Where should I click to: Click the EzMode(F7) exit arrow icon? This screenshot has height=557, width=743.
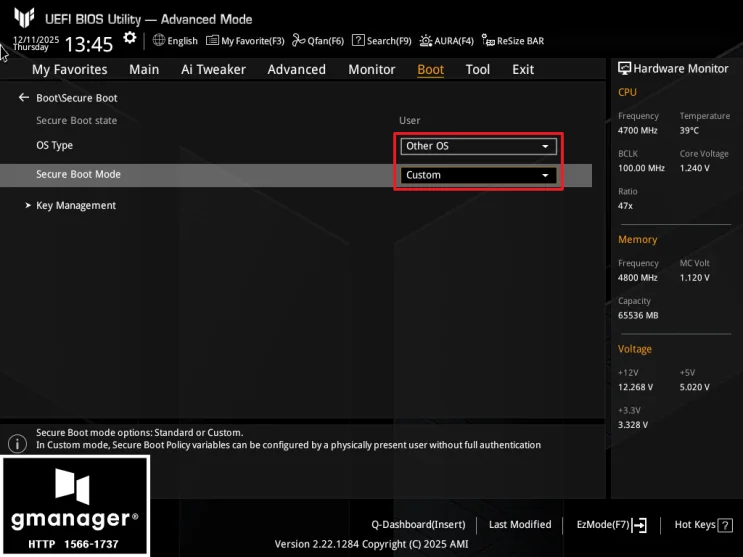[x=639, y=525]
